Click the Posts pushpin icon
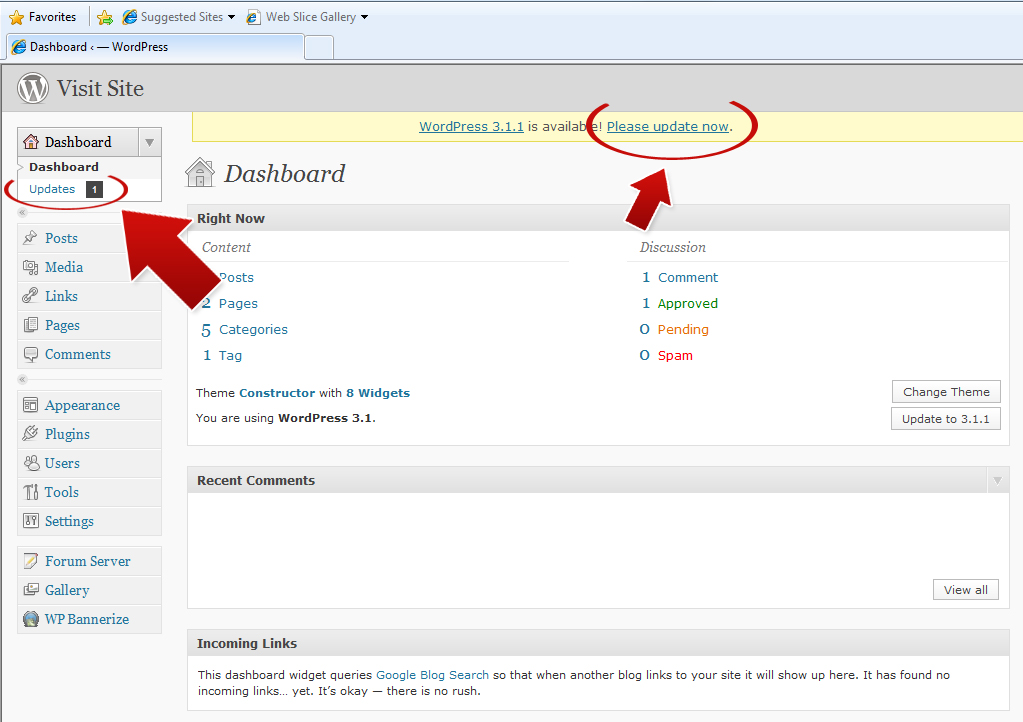 (30, 238)
